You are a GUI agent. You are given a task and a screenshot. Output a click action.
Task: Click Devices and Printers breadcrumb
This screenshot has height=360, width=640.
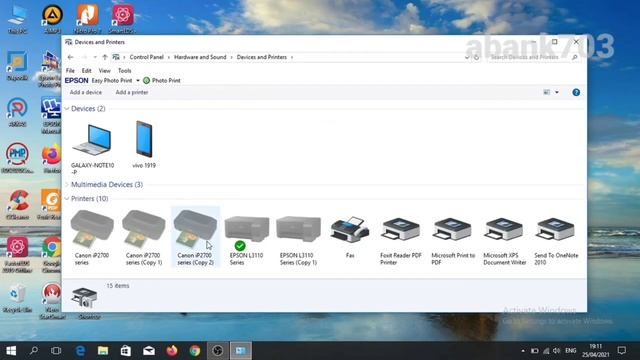pos(262,57)
